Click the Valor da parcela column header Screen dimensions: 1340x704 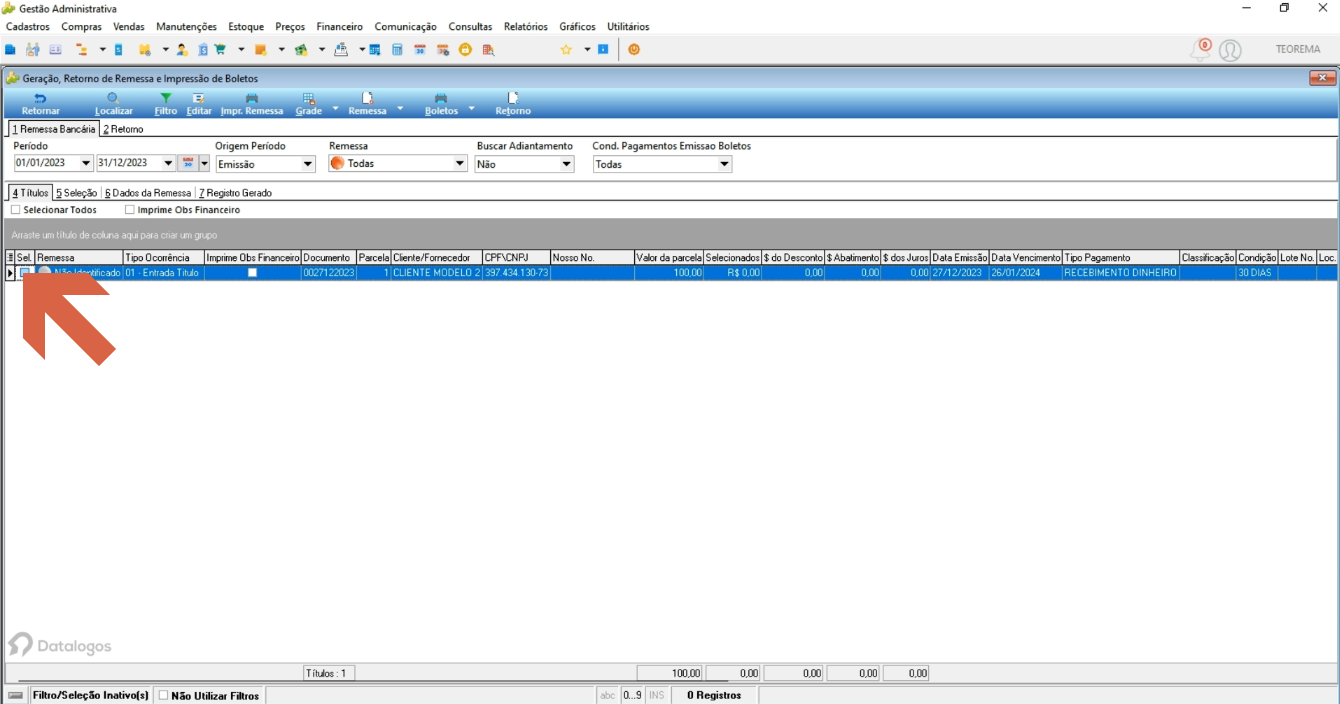(x=669, y=258)
